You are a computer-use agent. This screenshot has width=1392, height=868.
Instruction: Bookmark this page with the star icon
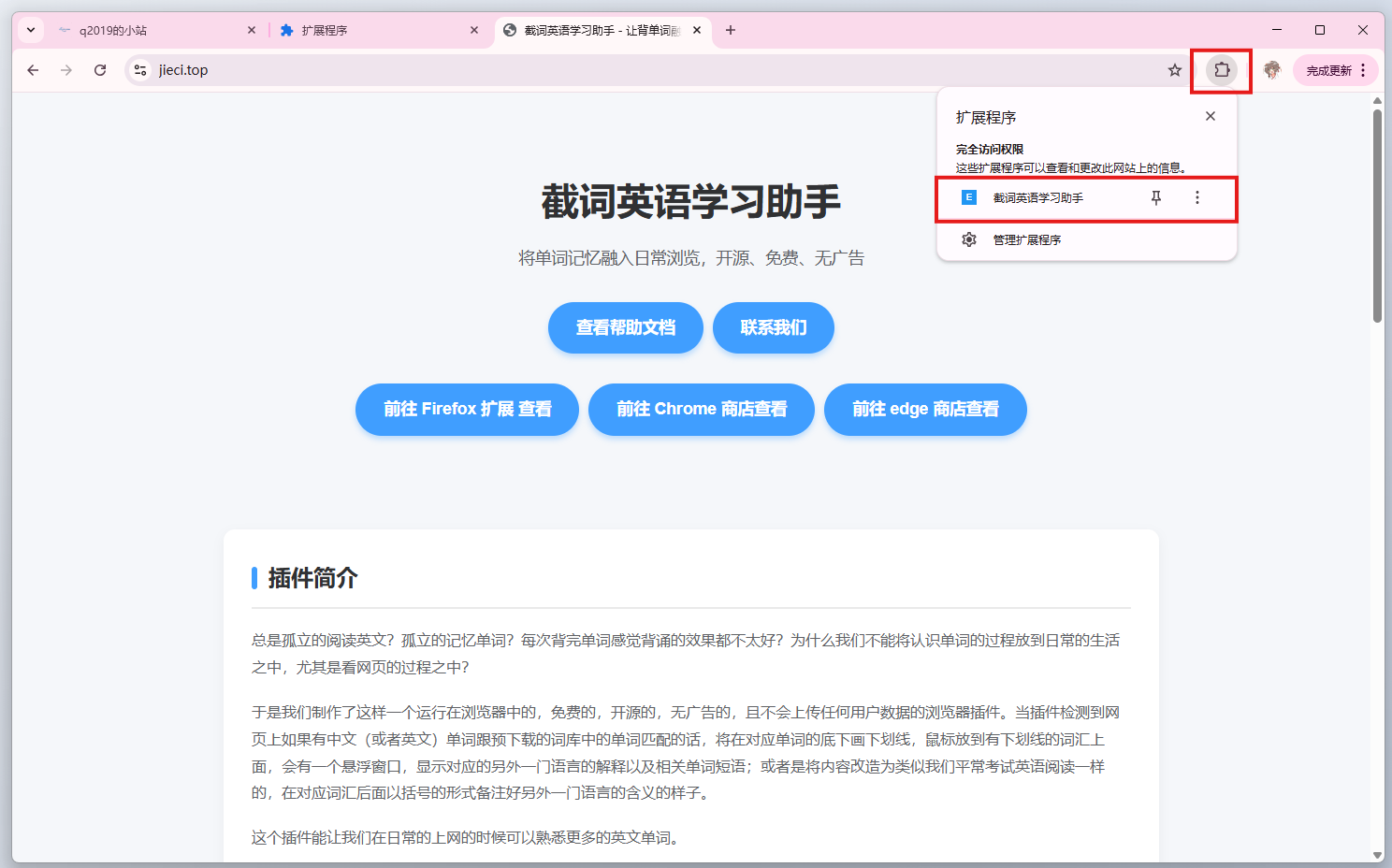tap(1174, 70)
